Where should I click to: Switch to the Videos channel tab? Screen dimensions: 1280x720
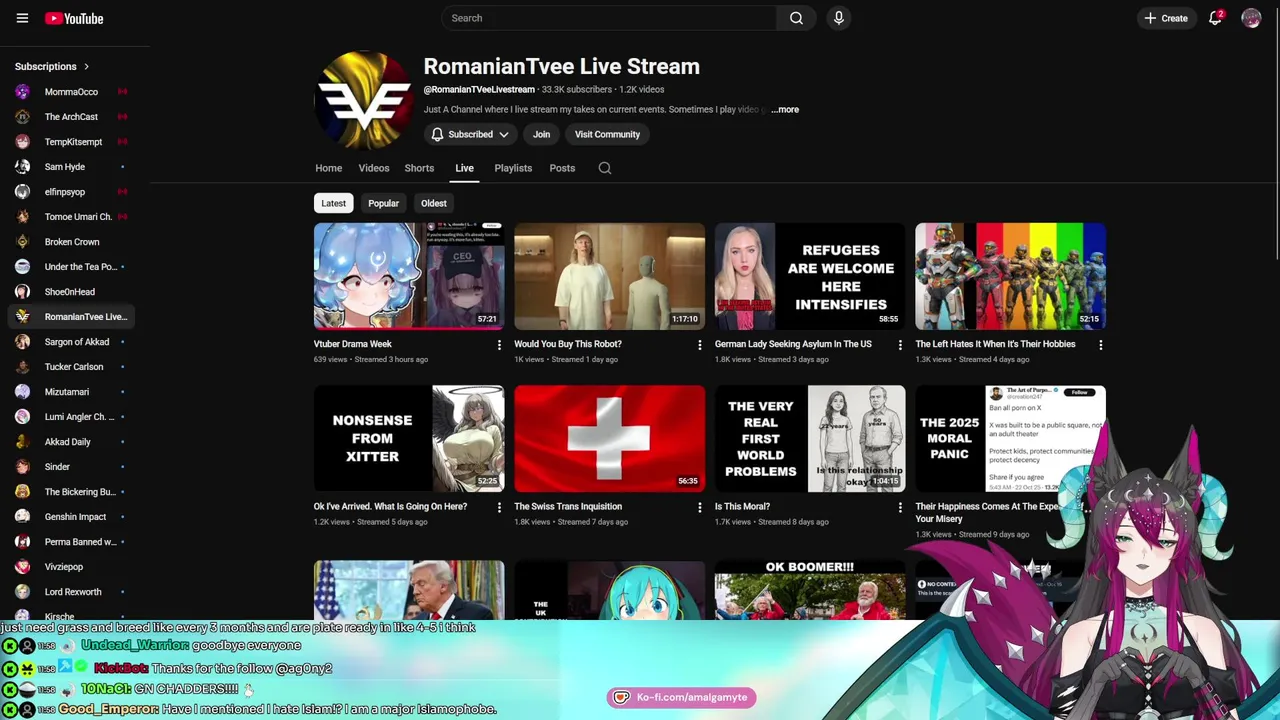point(374,168)
